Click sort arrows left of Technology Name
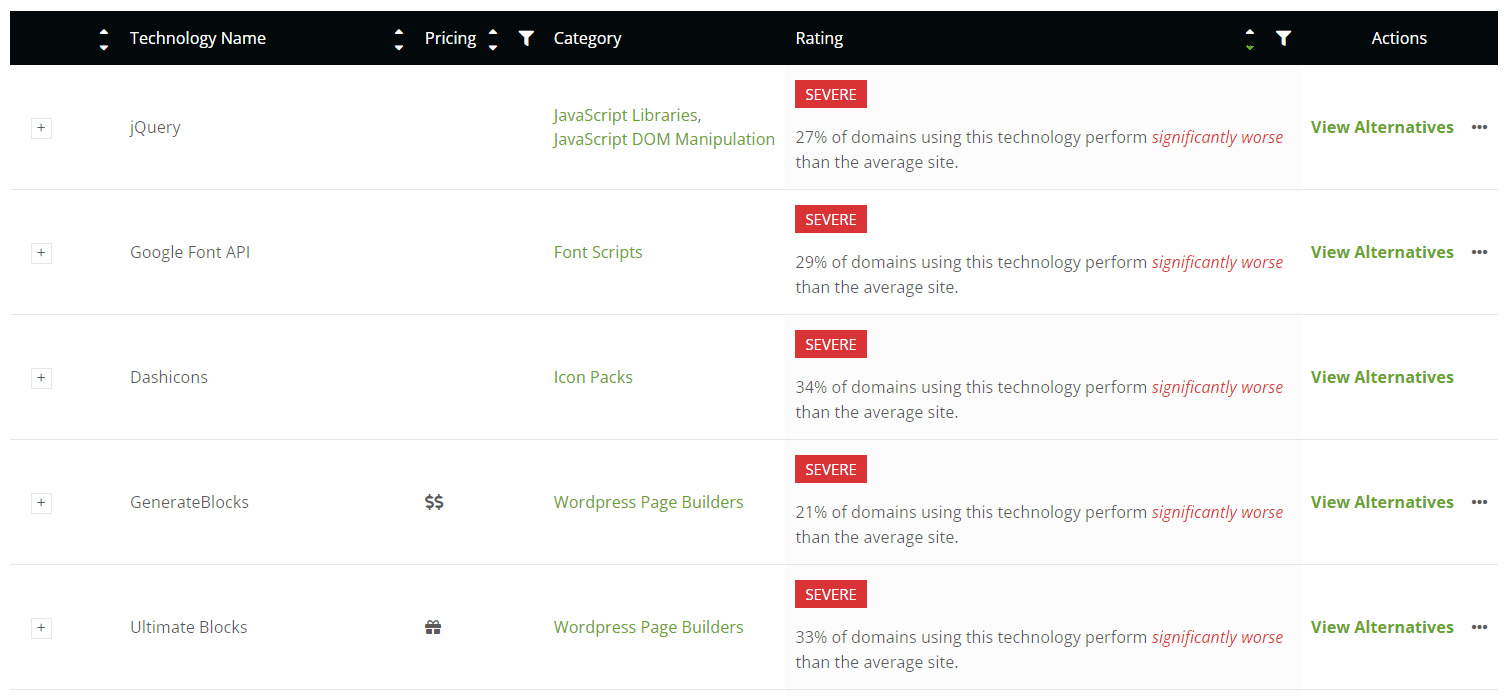Viewport: 1506px width, 696px height. (x=104, y=39)
